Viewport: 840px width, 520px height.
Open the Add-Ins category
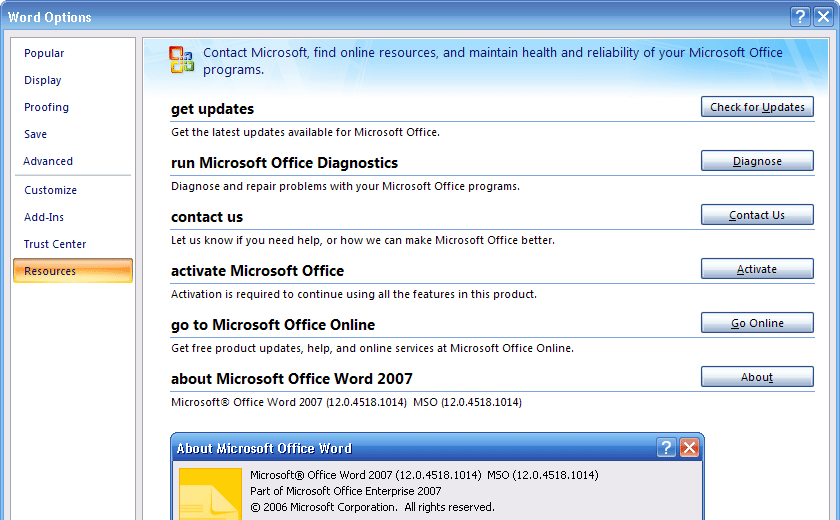[x=44, y=217]
